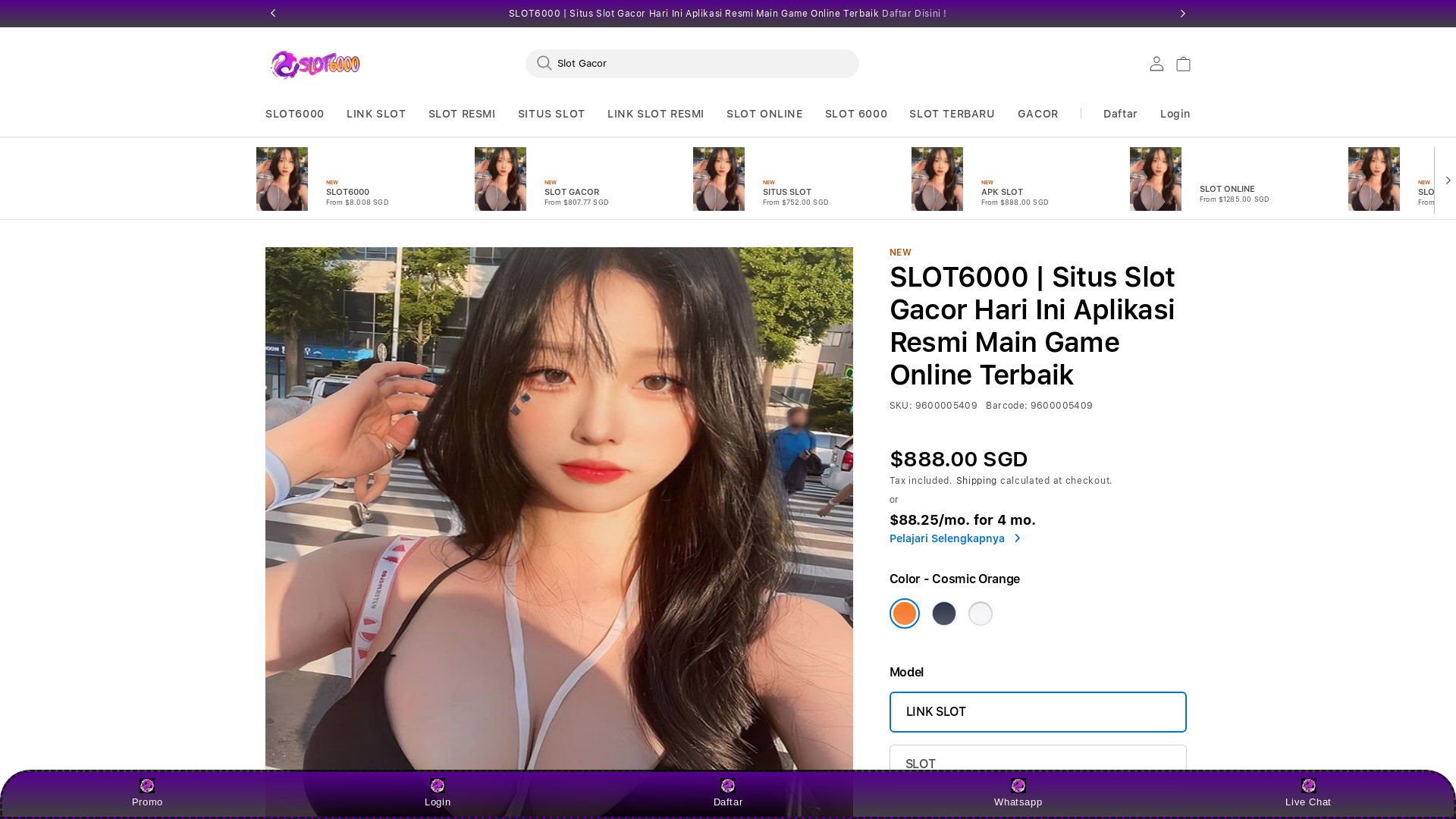This screenshot has width=1456, height=819.
Task: Click the Shipping link under price
Action: tap(976, 481)
